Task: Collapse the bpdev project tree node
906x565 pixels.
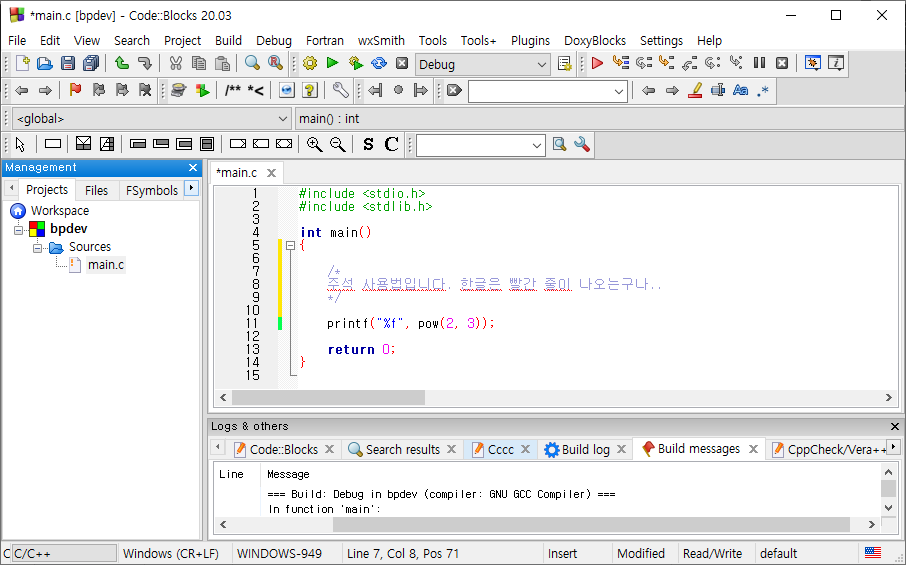Action: click(18, 230)
